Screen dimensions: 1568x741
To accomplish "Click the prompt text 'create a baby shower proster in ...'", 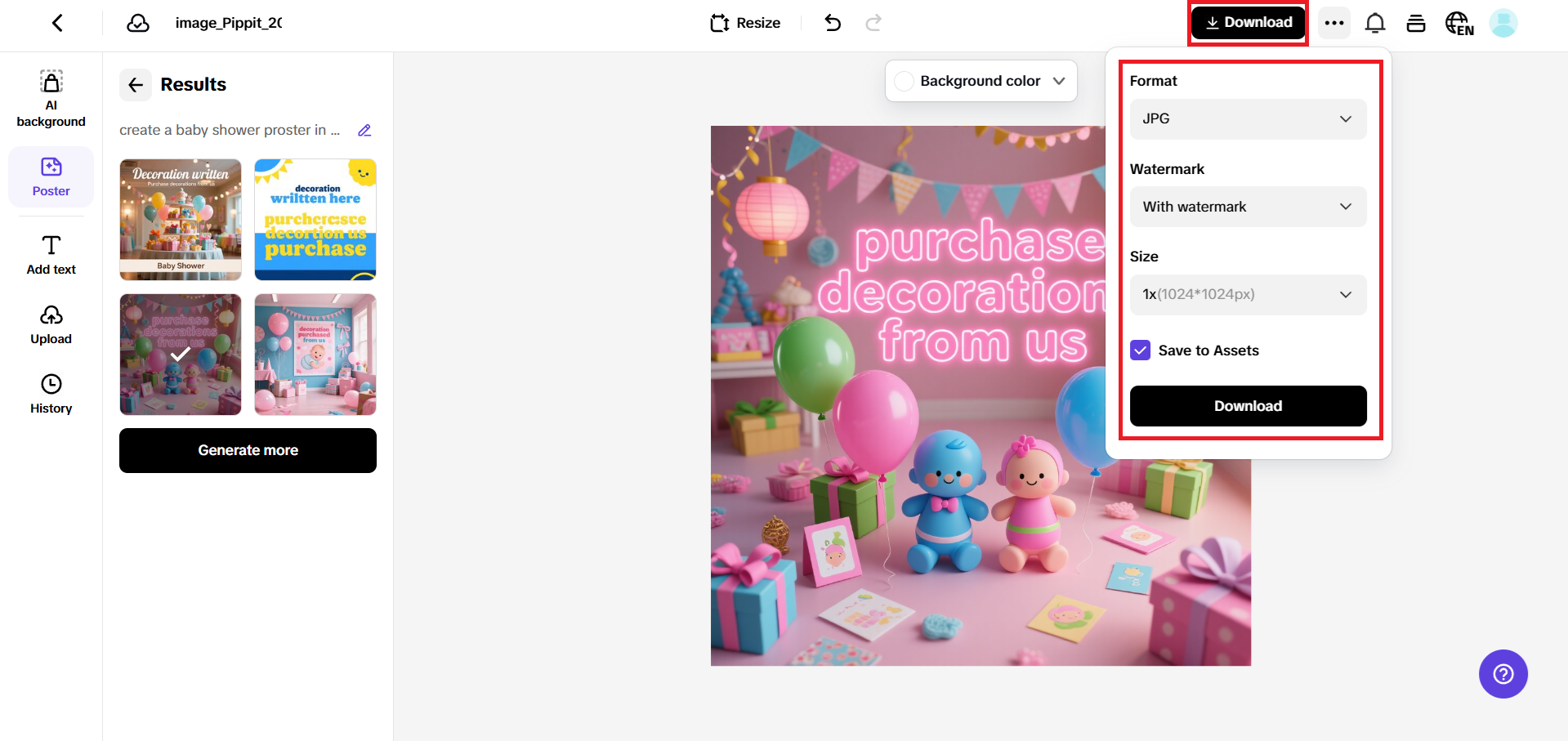I will [230, 130].
